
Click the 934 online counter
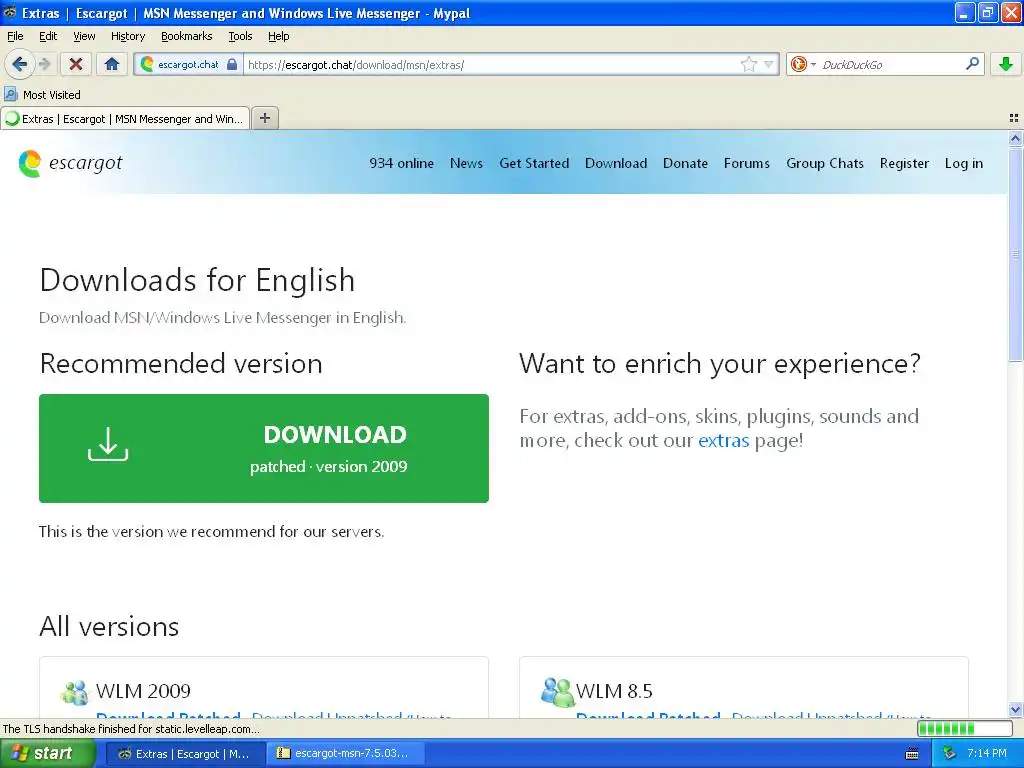pyautogui.click(x=402, y=163)
